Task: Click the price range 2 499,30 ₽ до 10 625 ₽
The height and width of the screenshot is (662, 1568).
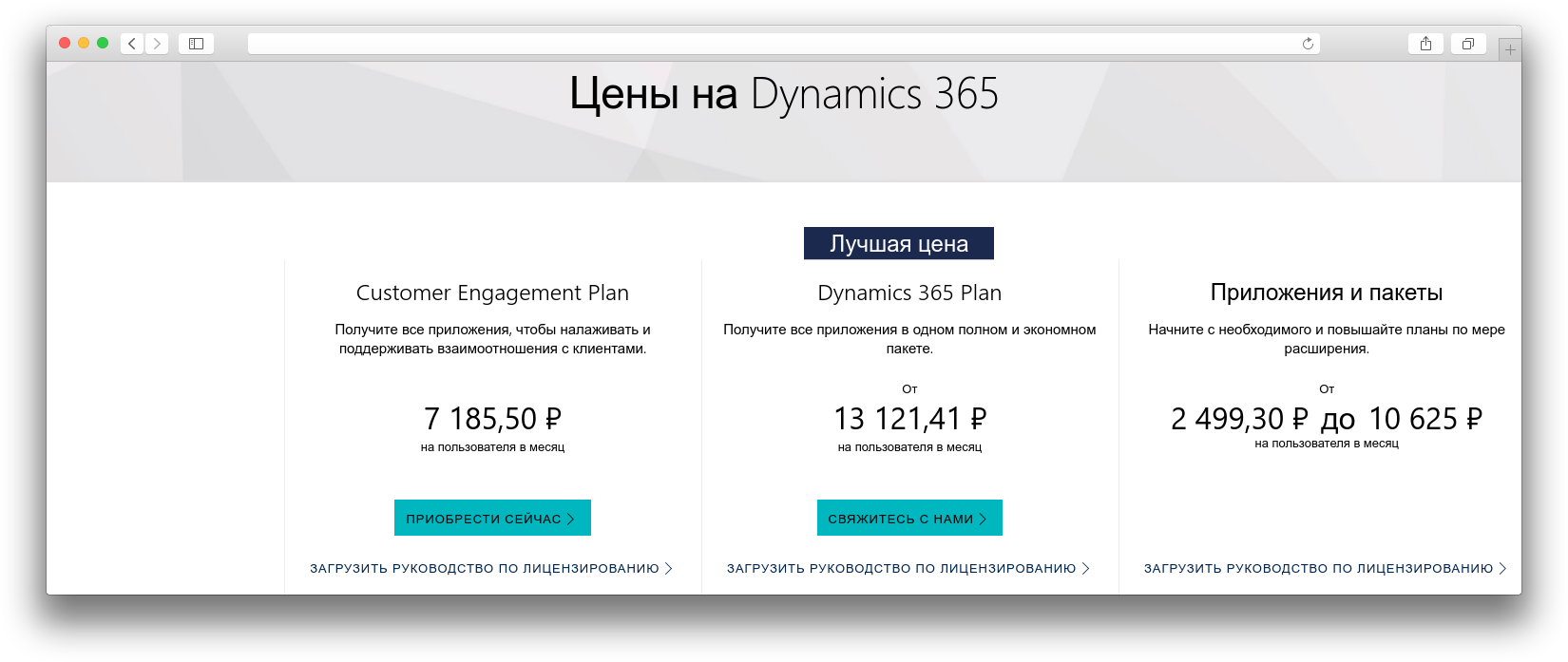Action: [x=1327, y=419]
